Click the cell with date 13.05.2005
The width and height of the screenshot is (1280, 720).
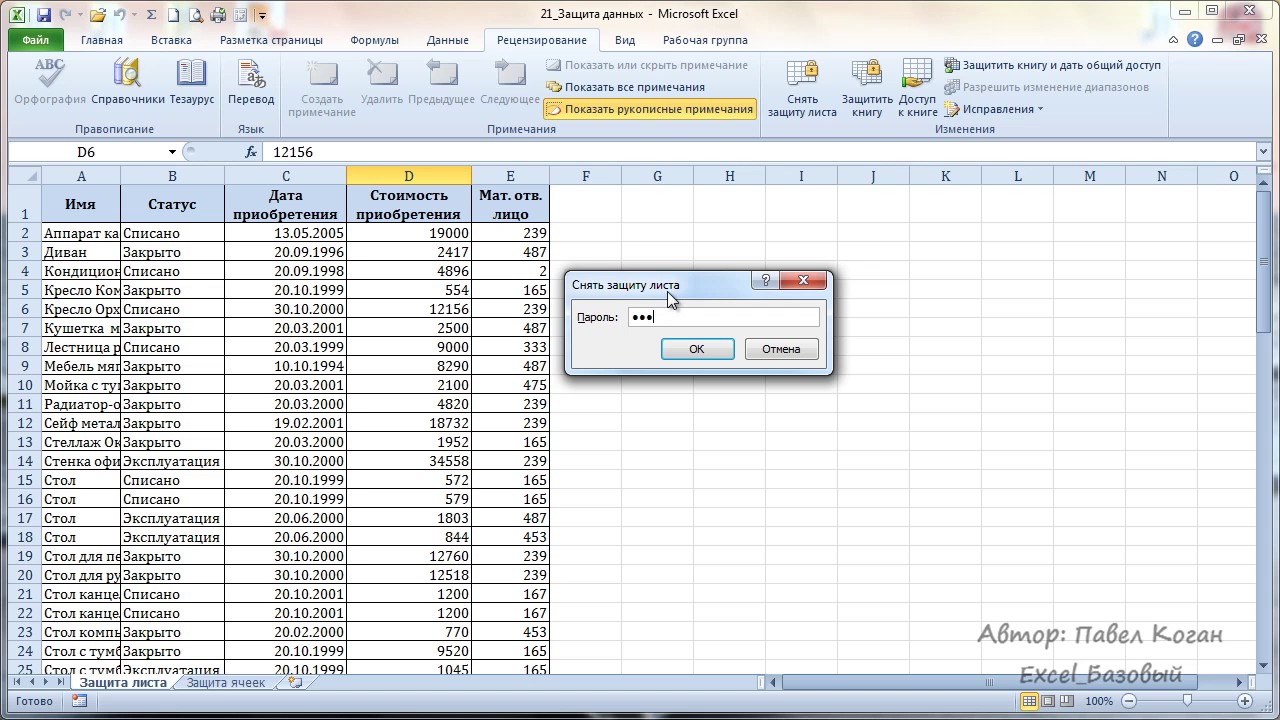pos(286,233)
